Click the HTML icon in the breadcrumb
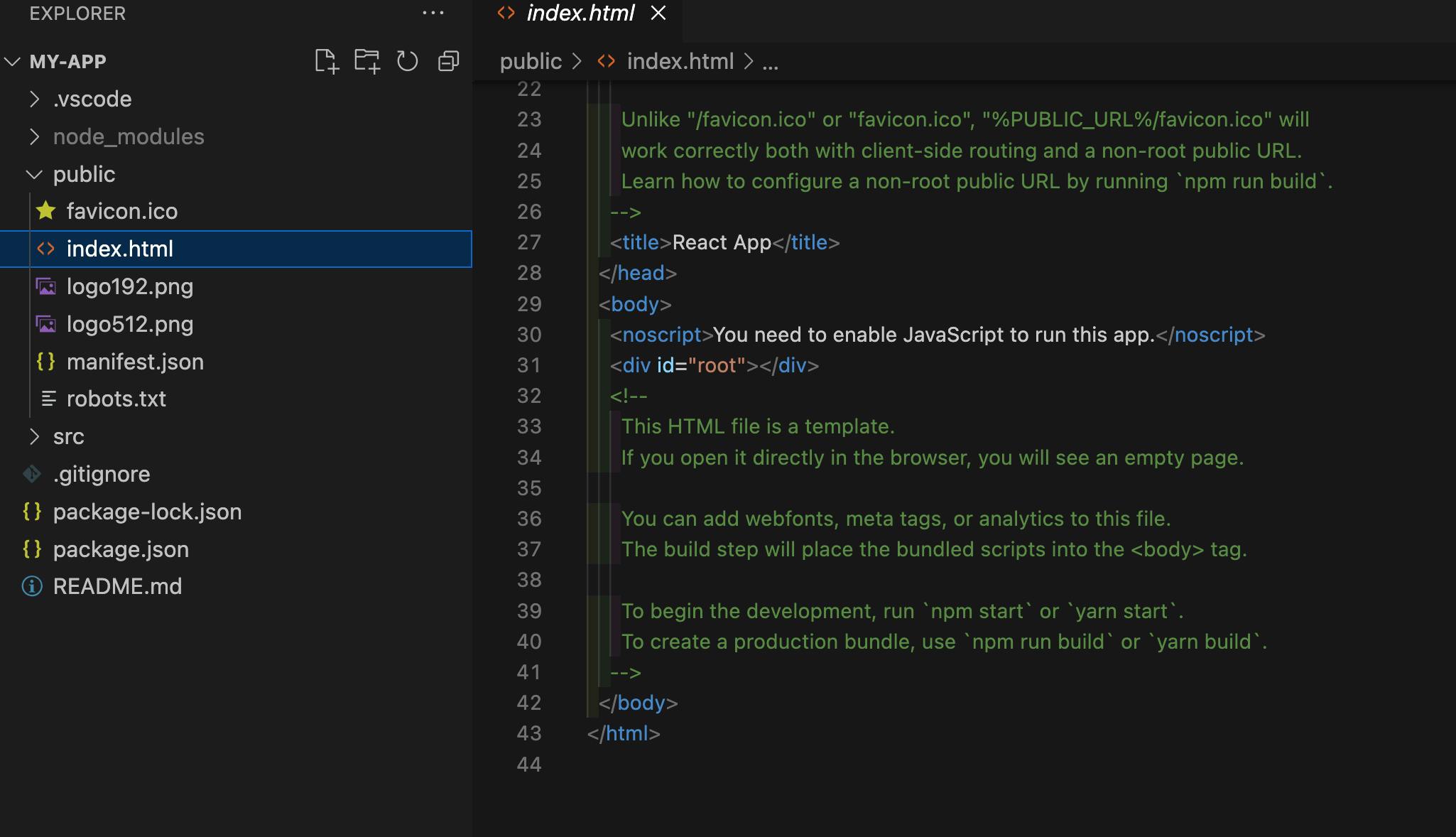Screen dimensions: 1456x837 tap(606, 62)
